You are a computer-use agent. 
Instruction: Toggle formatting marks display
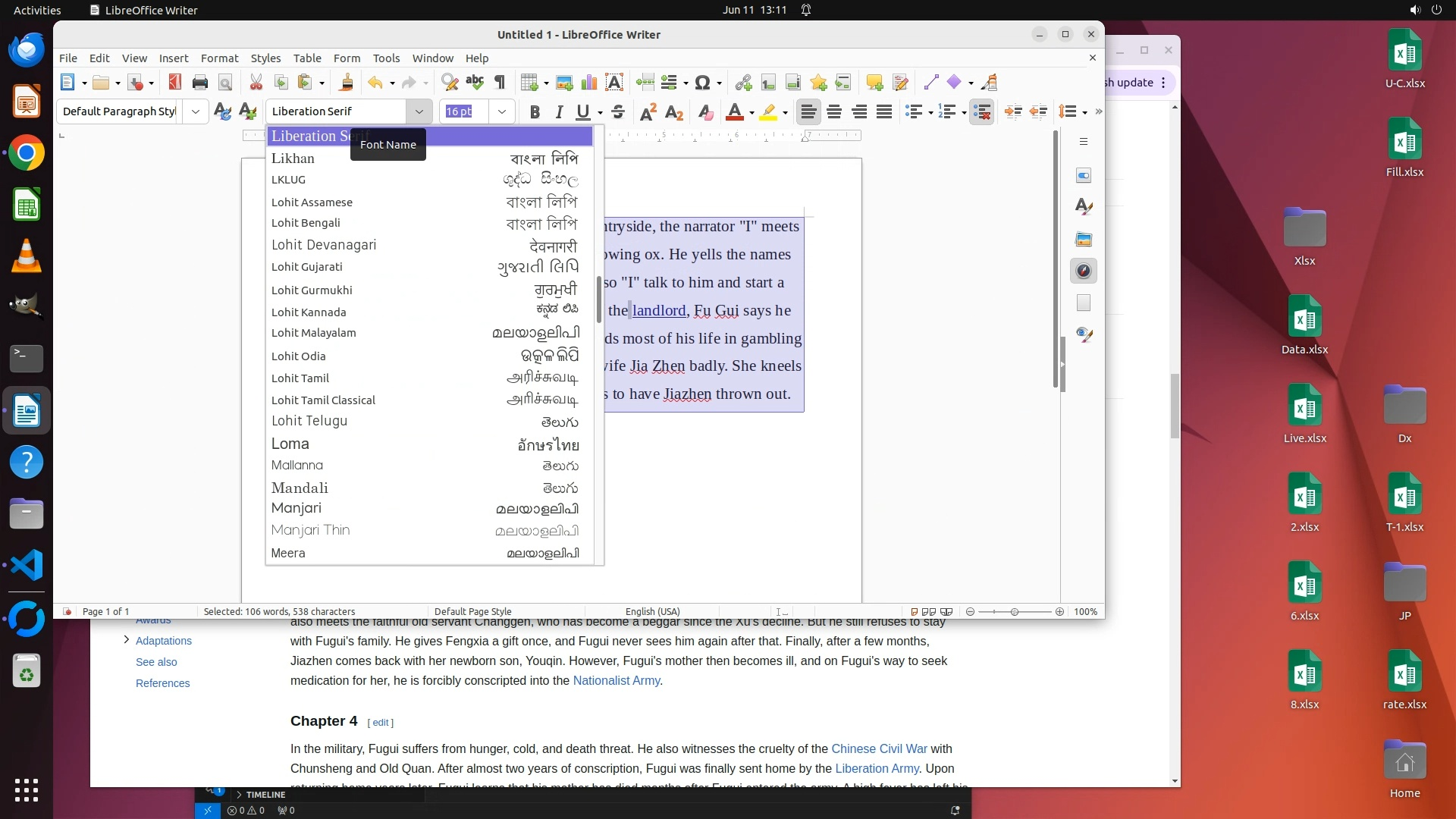(x=500, y=83)
